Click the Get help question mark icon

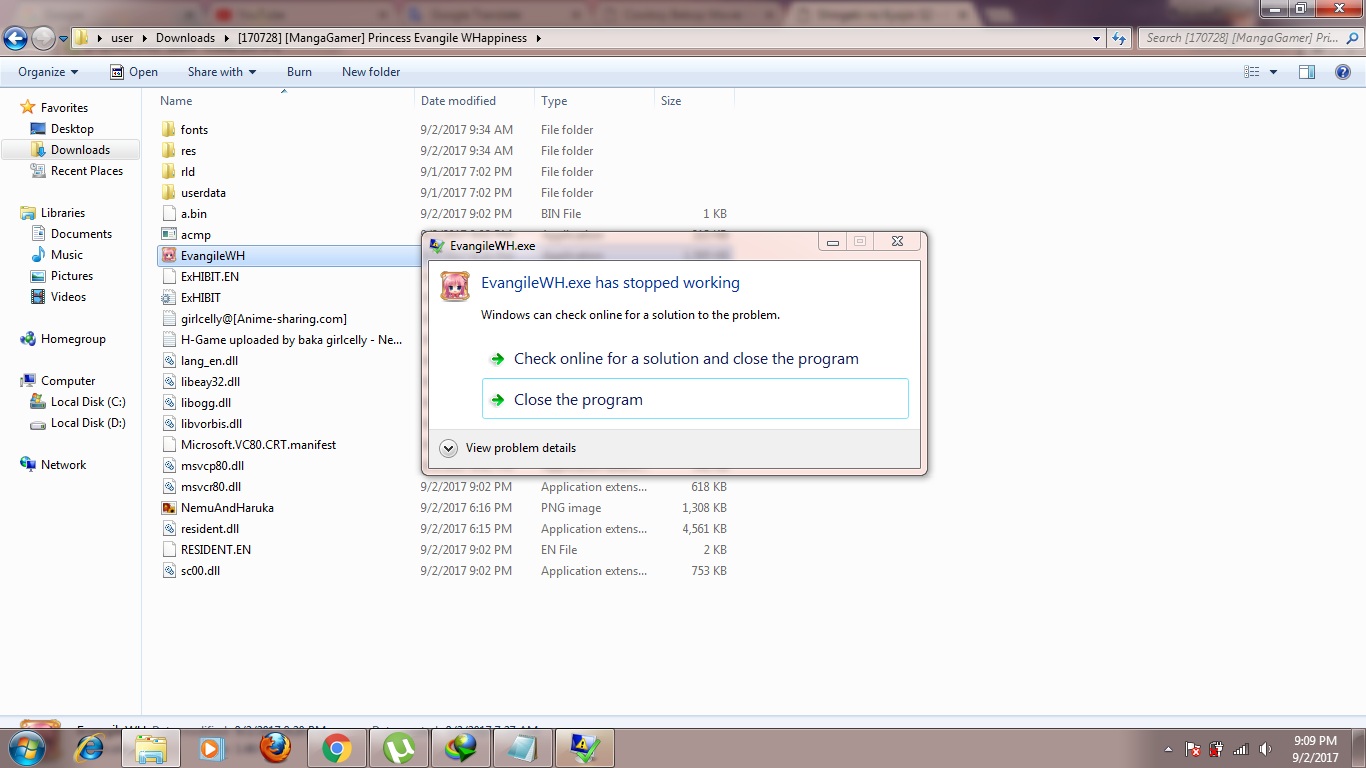pyautogui.click(x=1343, y=72)
